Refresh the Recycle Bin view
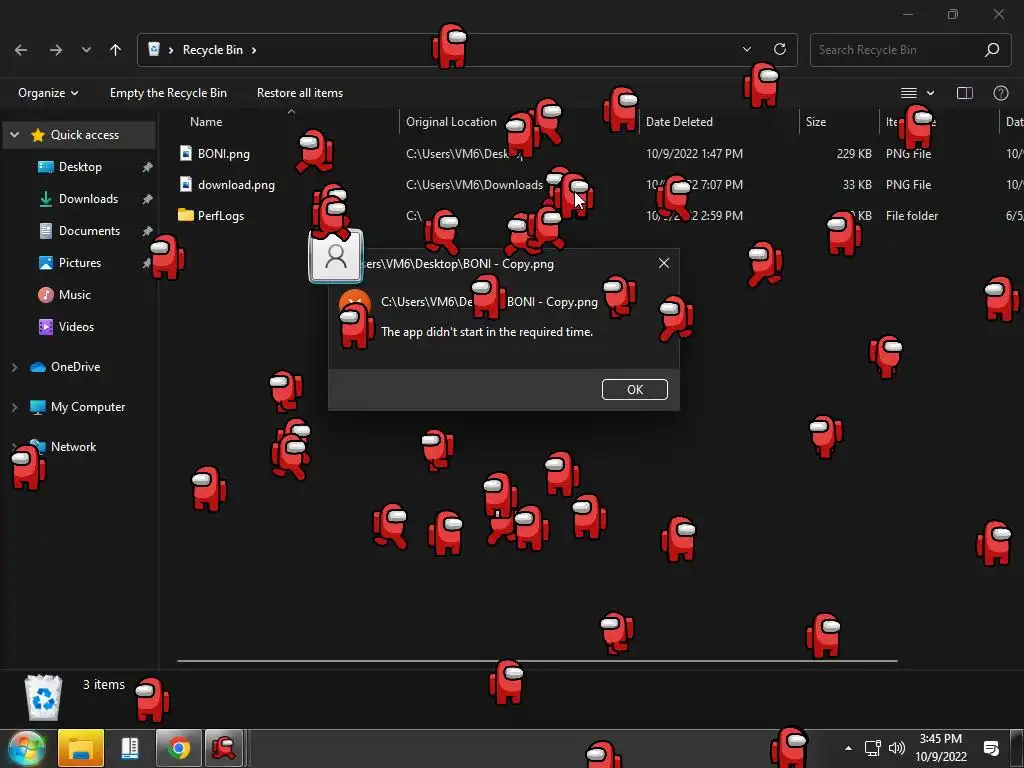The image size is (1024, 768). pyautogui.click(x=780, y=49)
